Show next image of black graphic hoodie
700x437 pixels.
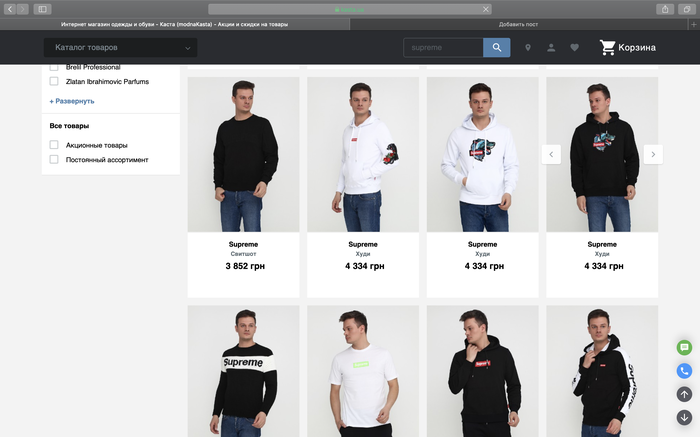click(652, 154)
